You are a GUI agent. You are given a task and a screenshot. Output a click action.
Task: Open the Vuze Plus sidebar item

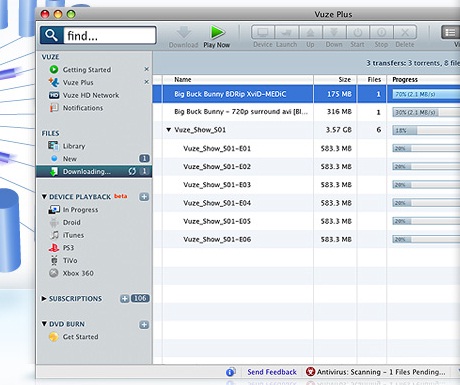point(78,82)
